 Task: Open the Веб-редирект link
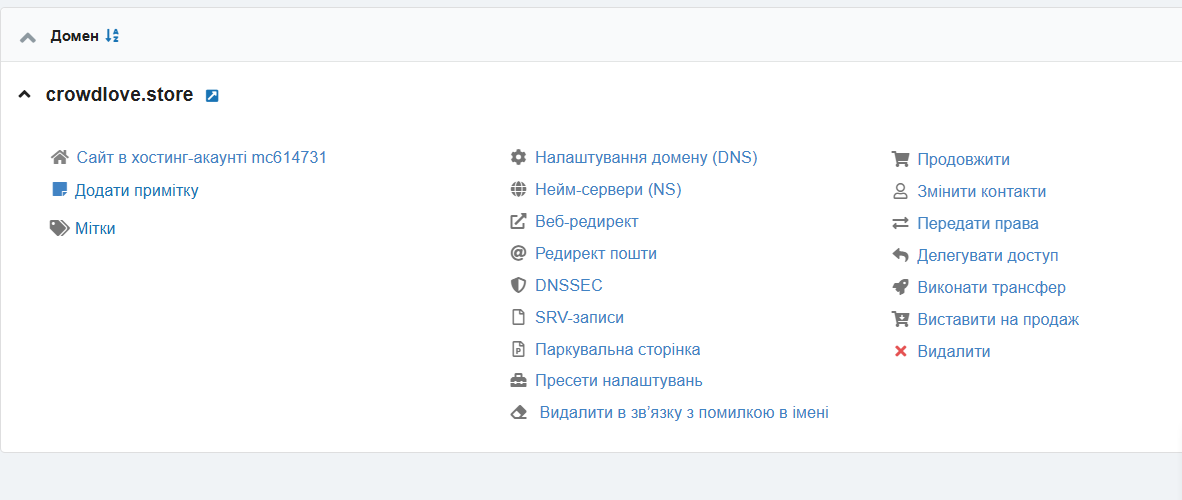586,221
